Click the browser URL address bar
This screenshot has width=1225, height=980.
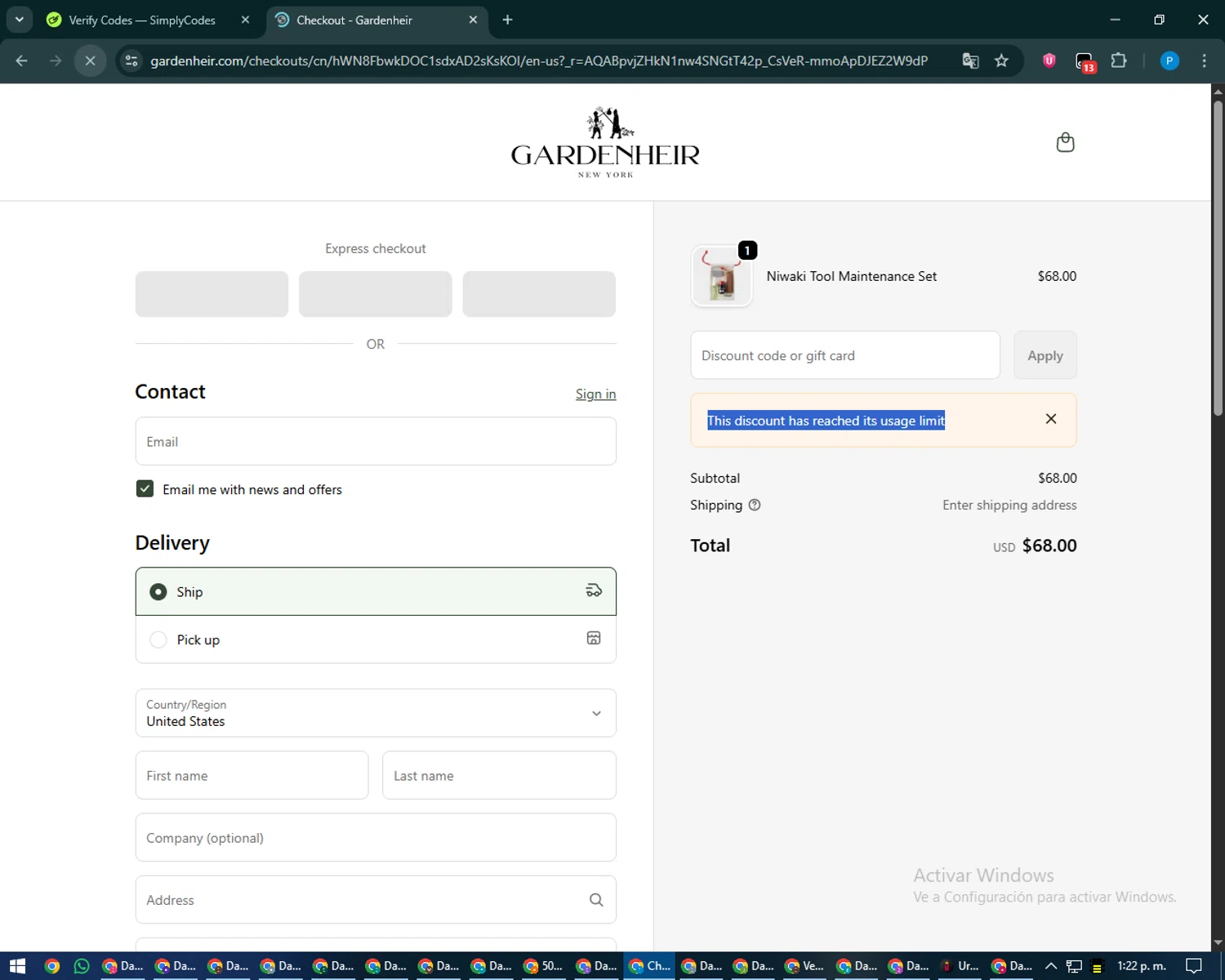click(x=539, y=60)
